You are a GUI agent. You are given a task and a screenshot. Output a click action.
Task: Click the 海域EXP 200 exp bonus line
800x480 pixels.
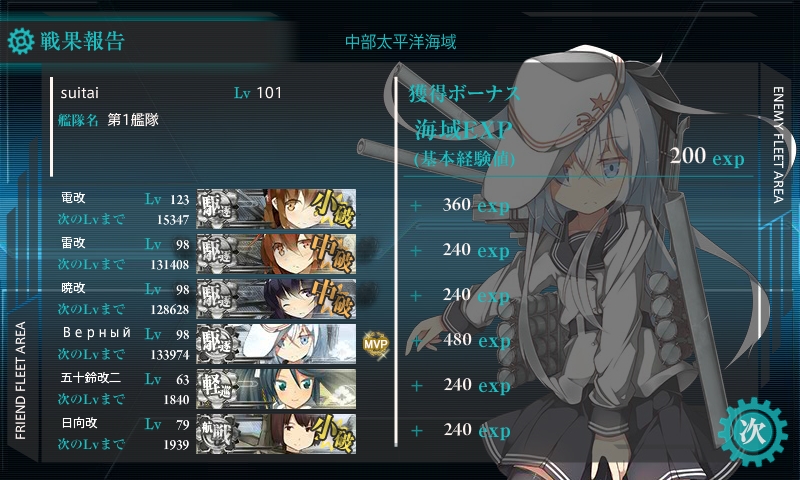[x=579, y=144]
